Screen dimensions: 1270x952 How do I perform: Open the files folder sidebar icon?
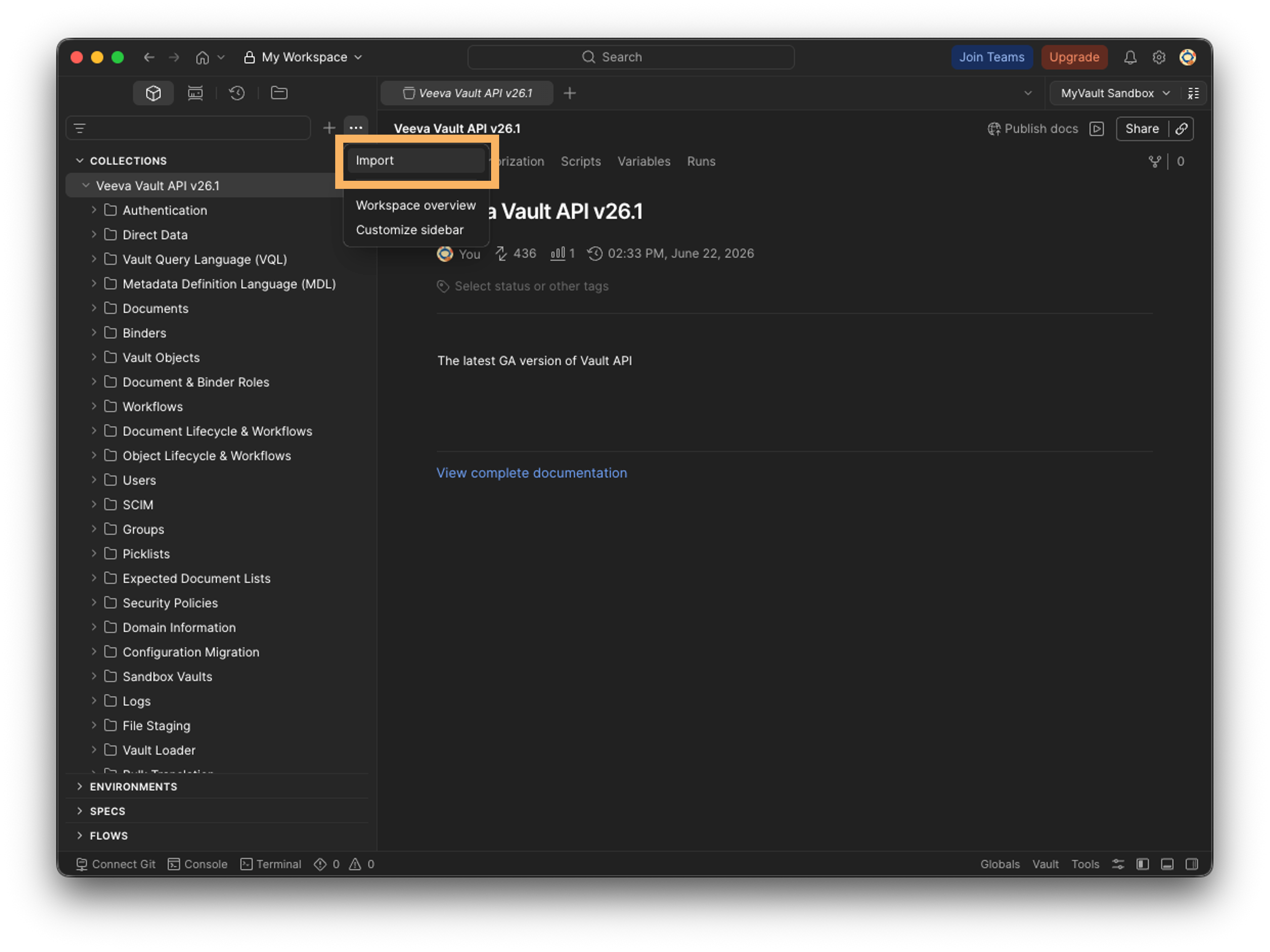[x=279, y=93]
